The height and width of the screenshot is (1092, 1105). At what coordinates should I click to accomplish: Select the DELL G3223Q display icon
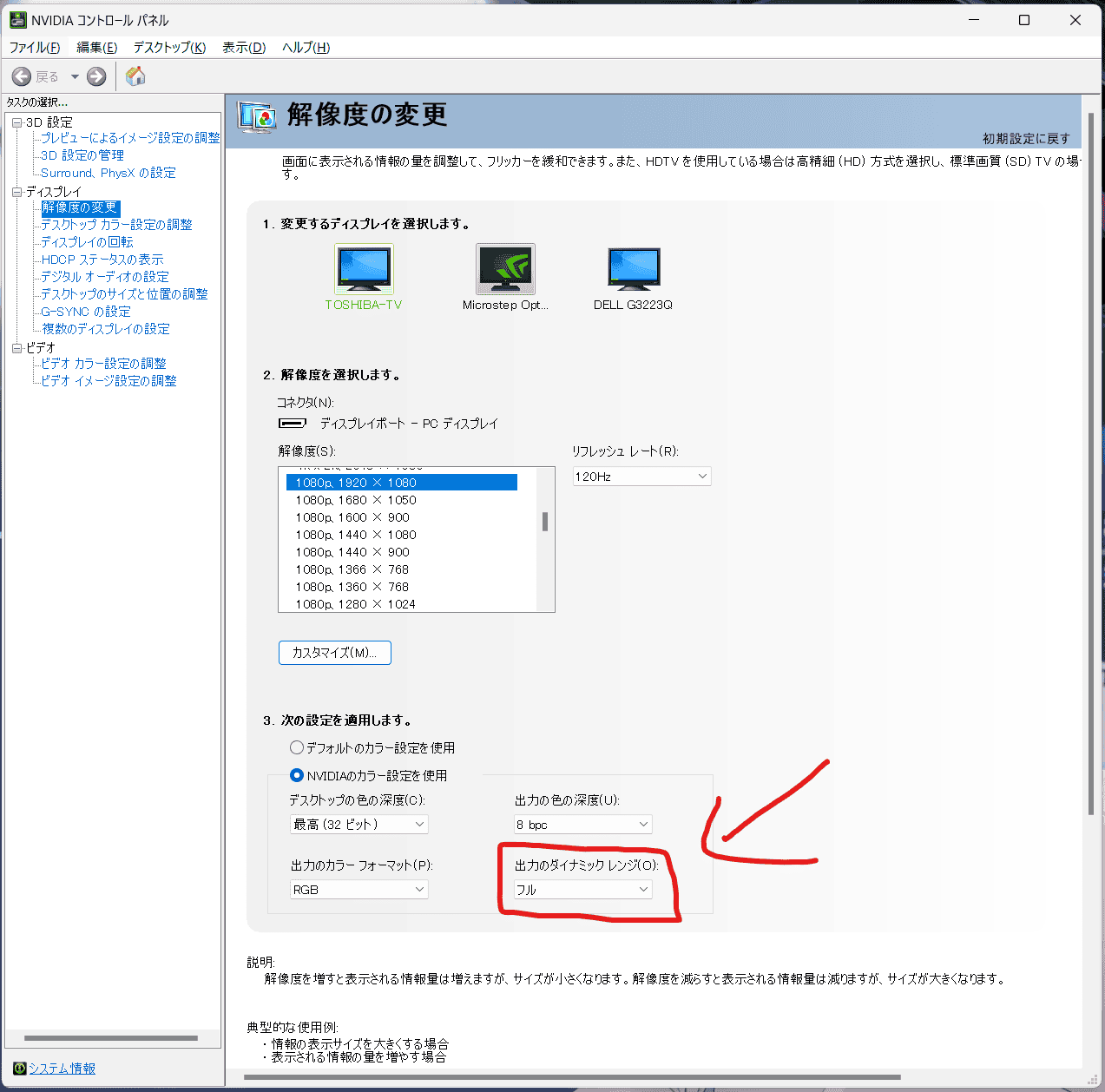[634, 269]
